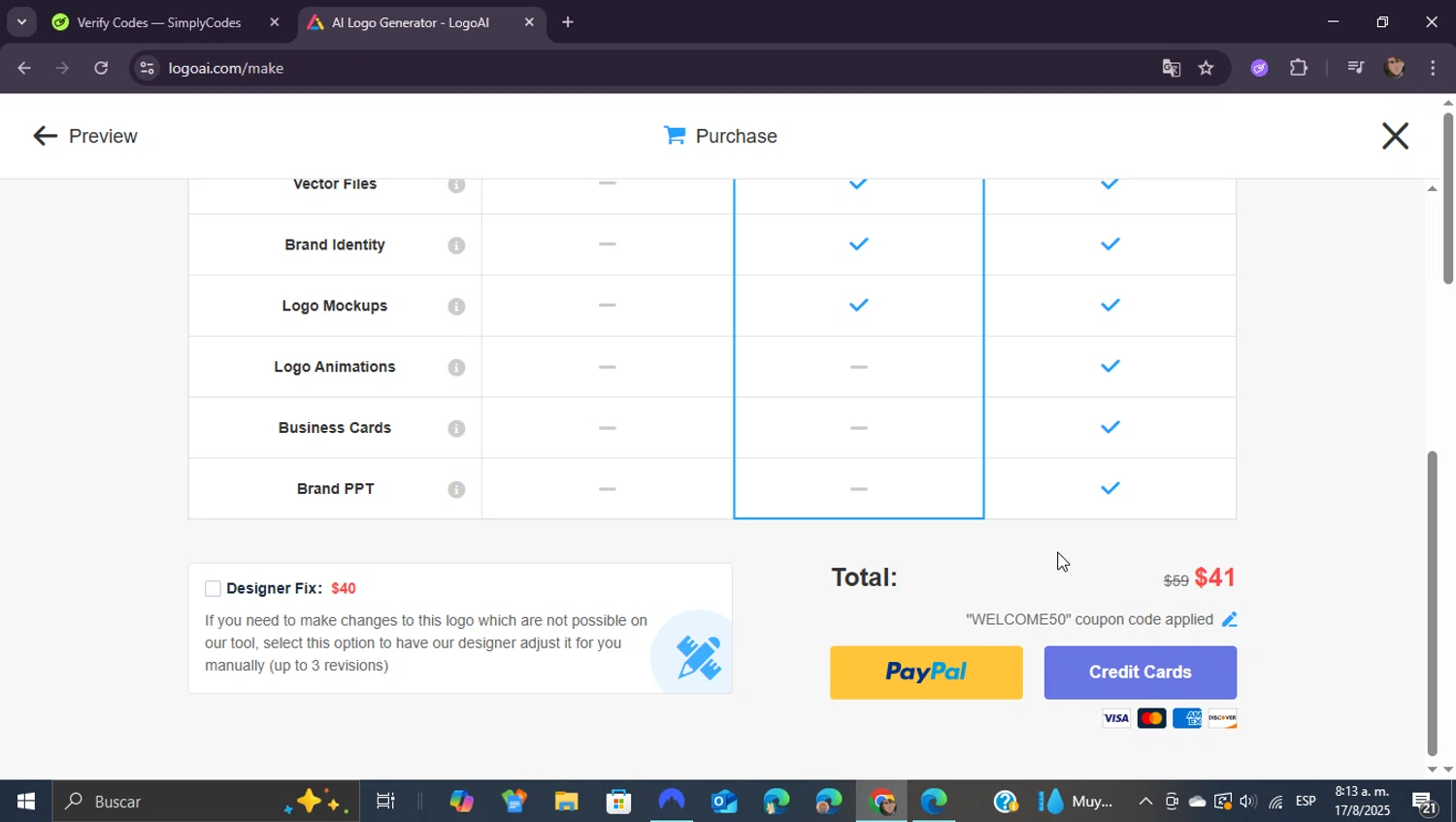Open the notification center icon
The image size is (1456, 822).
[x=1424, y=802]
